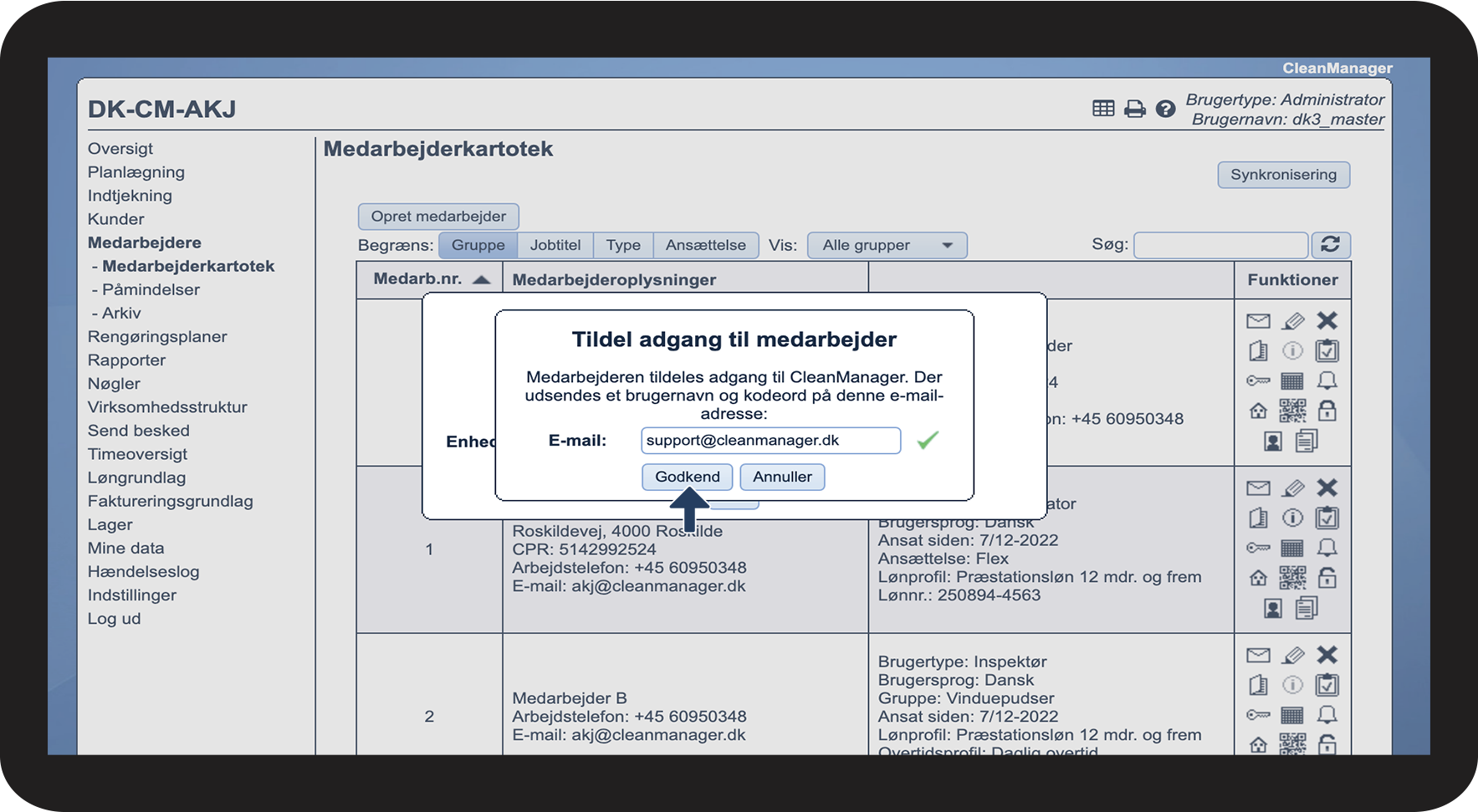Open the calendar grid icon for employee 1
The image size is (1478, 812).
pos(1292,549)
